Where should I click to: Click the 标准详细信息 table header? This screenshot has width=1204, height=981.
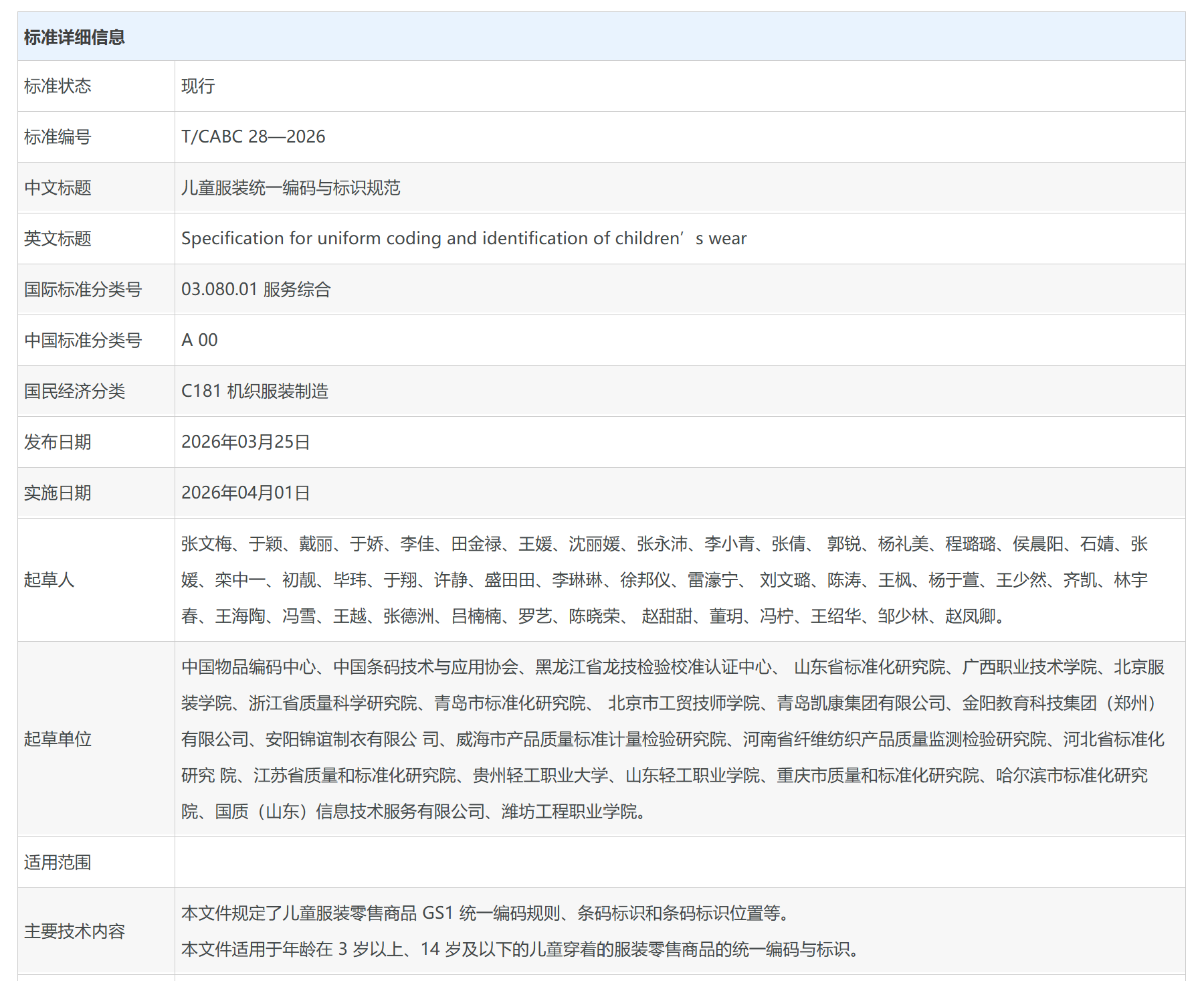coord(74,37)
